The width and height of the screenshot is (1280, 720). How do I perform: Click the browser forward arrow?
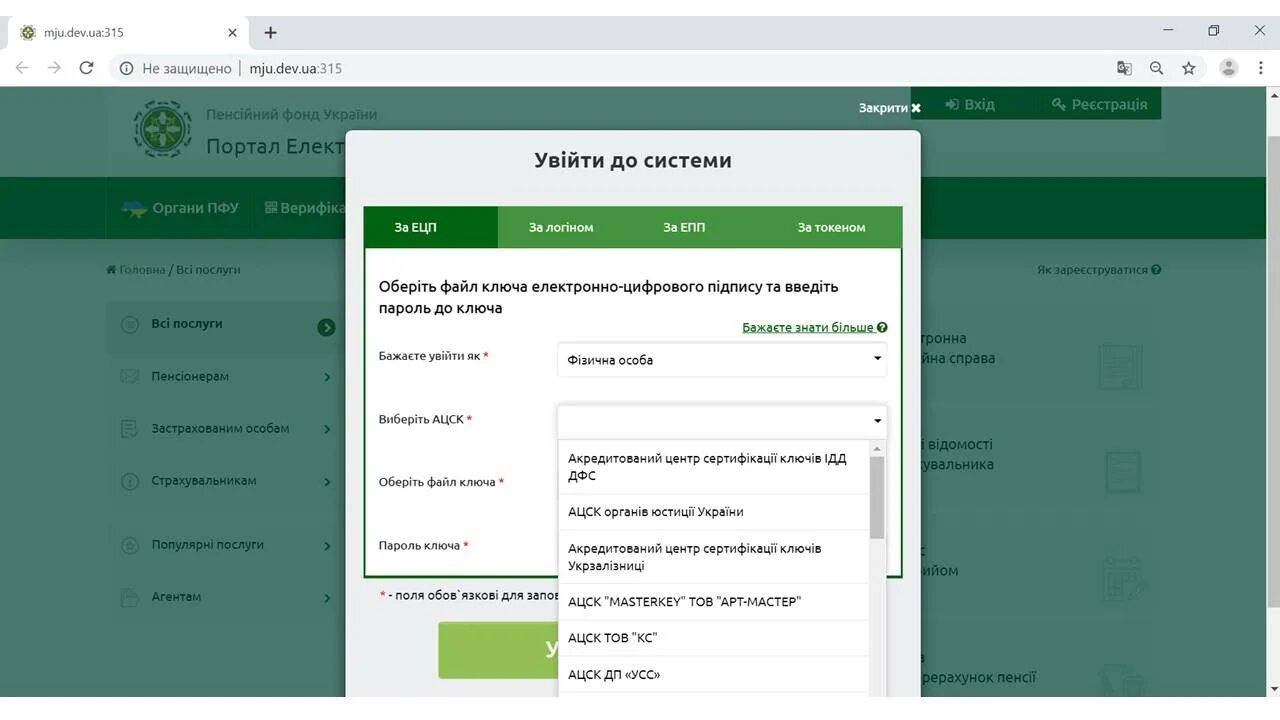point(54,68)
